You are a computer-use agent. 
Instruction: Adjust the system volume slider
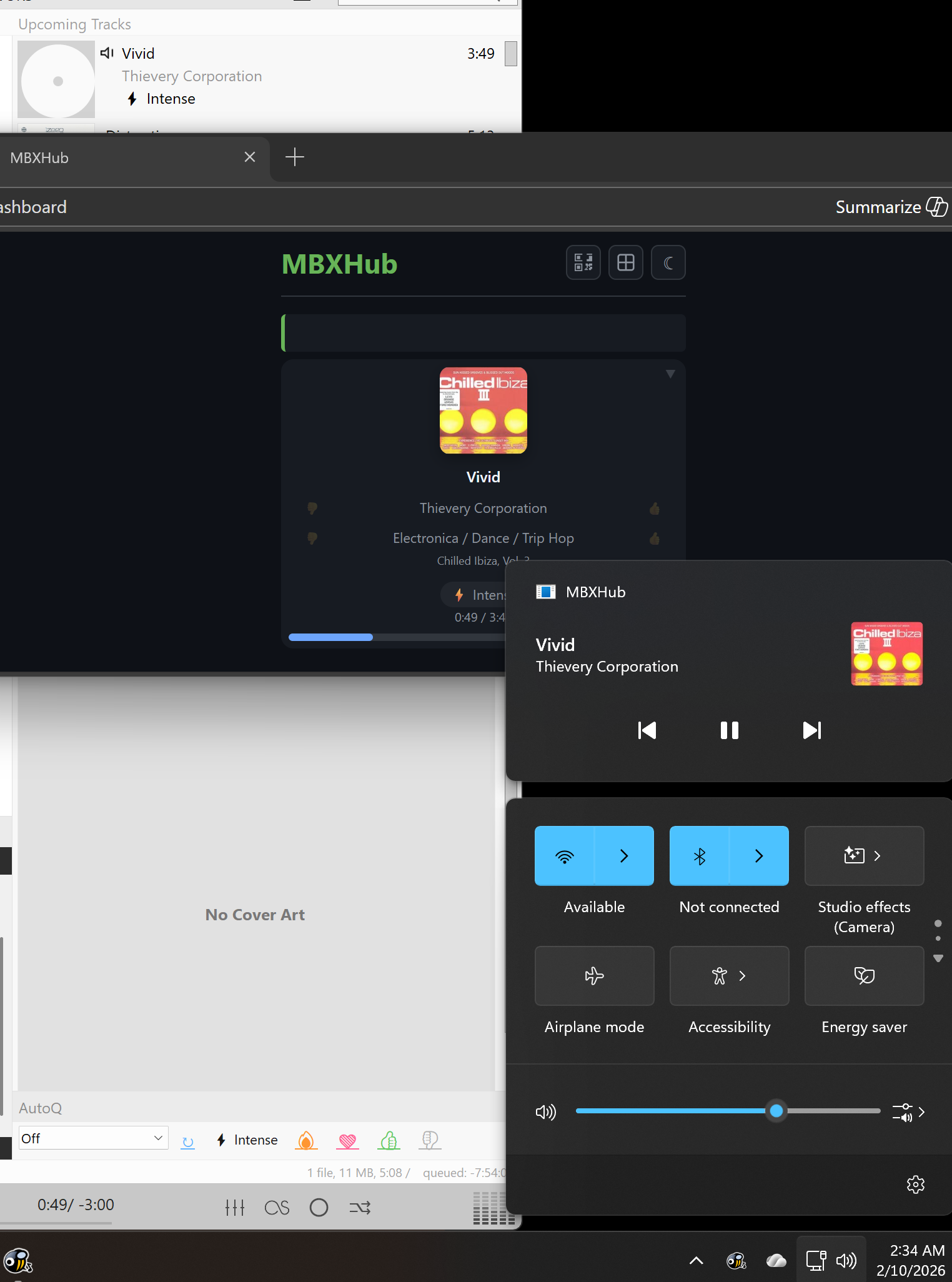pyautogui.click(x=728, y=1111)
